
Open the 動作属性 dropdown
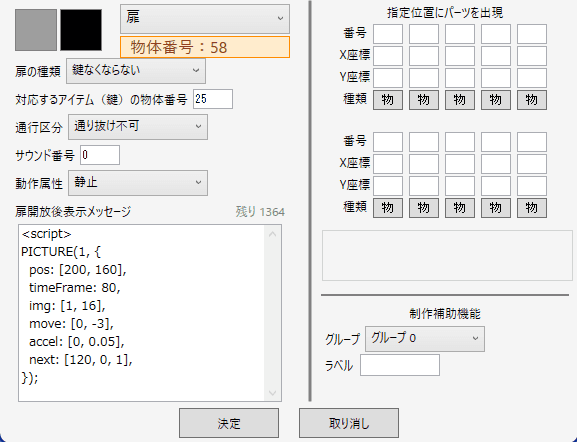138,183
